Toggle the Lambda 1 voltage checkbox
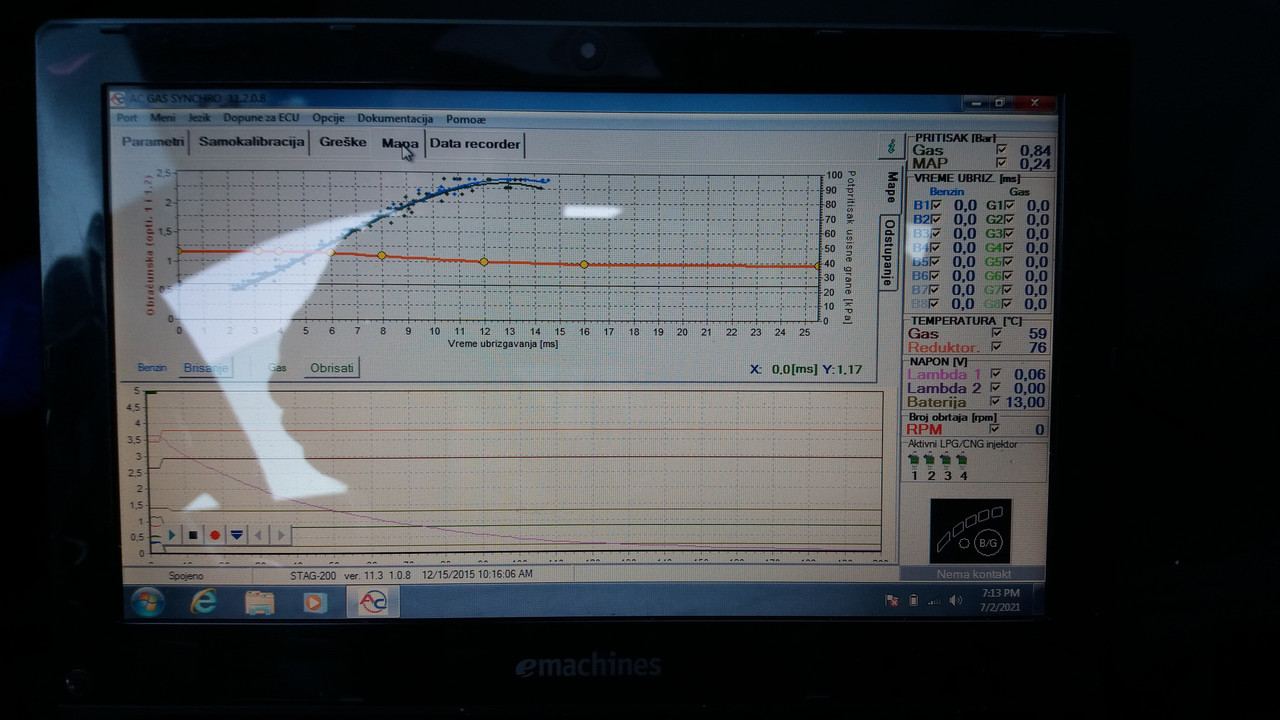The width and height of the screenshot is (1280, 720). (997, 374)
